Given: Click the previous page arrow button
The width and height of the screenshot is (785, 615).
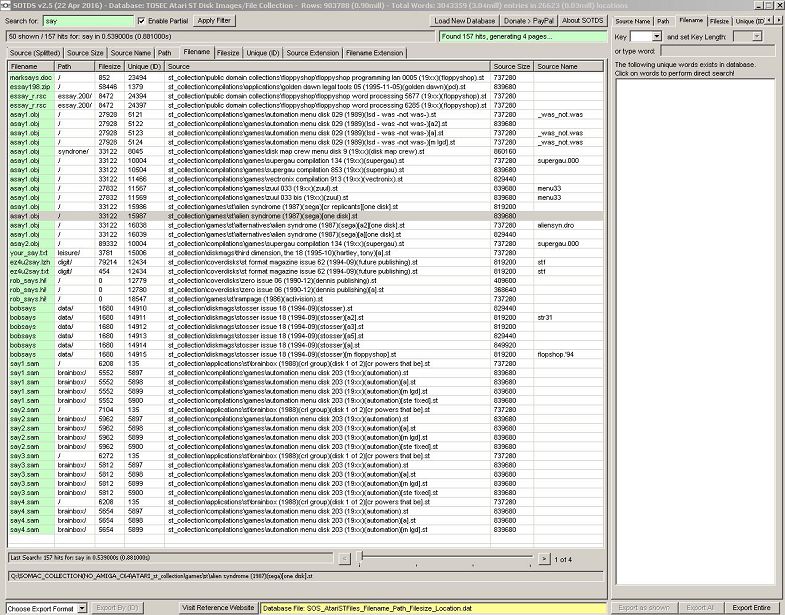Looking at the screenshot, I should click(x=345, y=558).
